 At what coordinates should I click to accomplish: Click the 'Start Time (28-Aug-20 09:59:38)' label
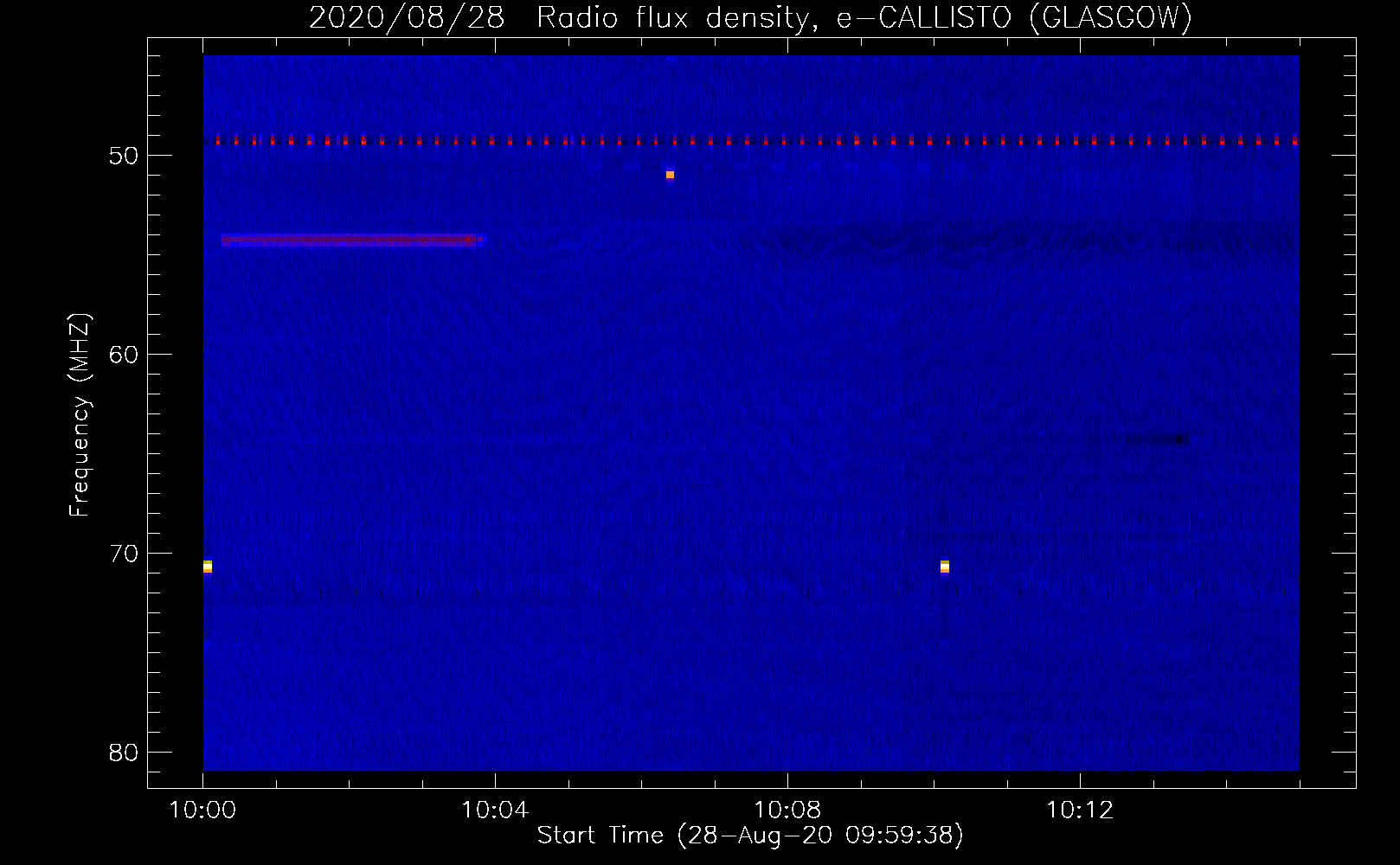pyautogui.click(x=750, y=835)
